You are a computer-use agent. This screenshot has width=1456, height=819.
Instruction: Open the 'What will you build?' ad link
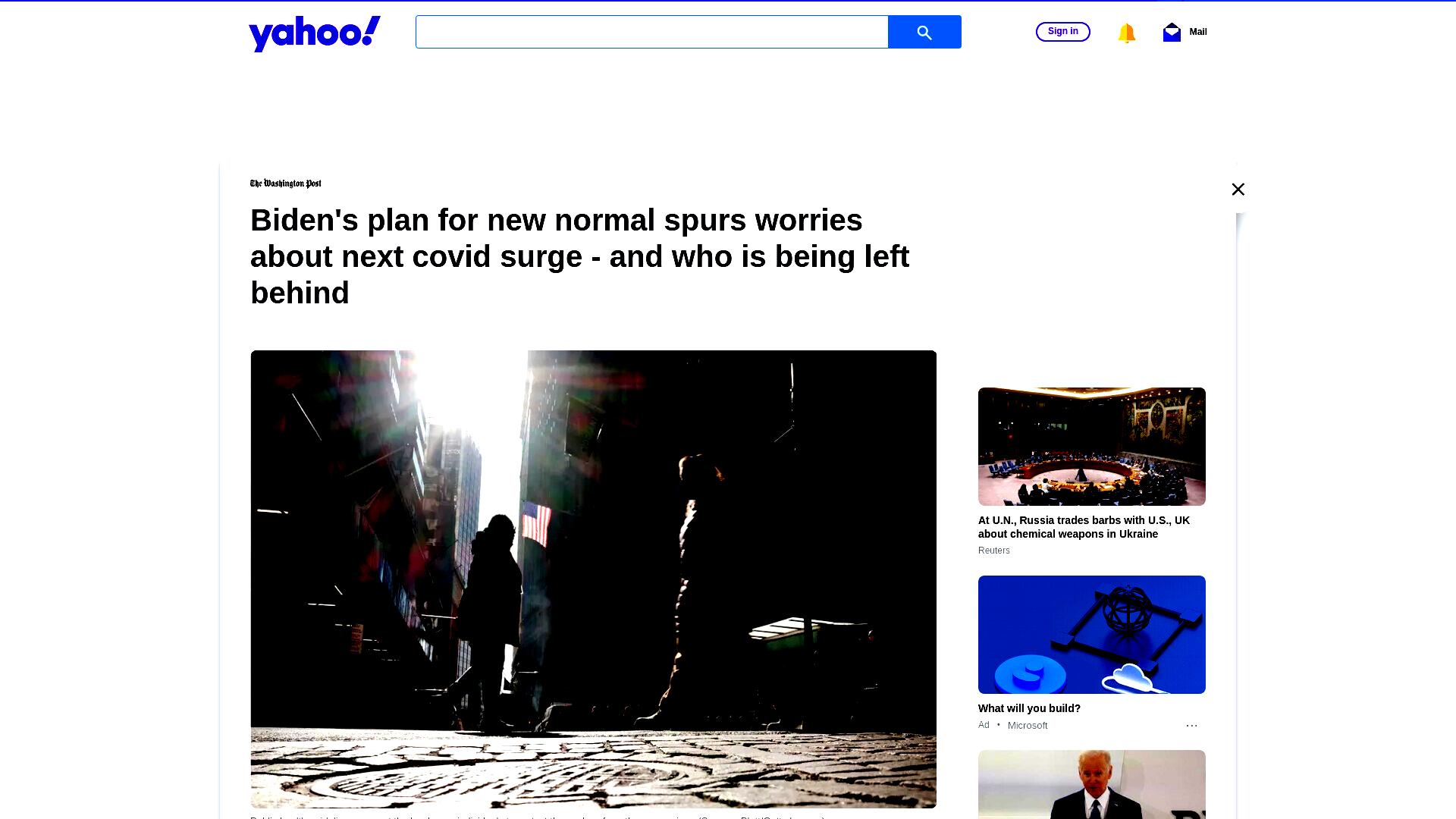pyautogui.click(x=1029, y=708)
